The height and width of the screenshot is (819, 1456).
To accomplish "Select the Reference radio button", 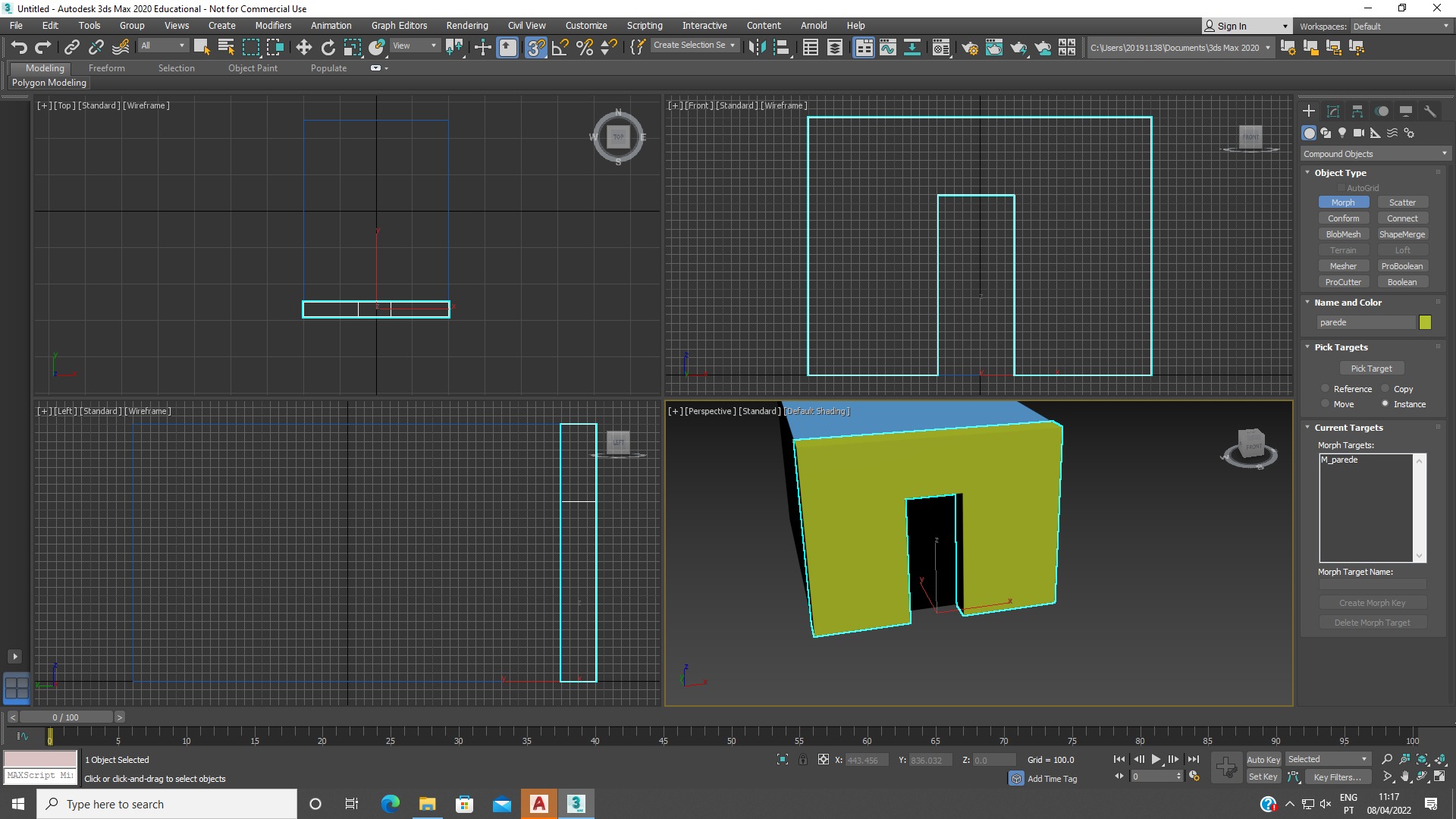I will (1326, 388).
